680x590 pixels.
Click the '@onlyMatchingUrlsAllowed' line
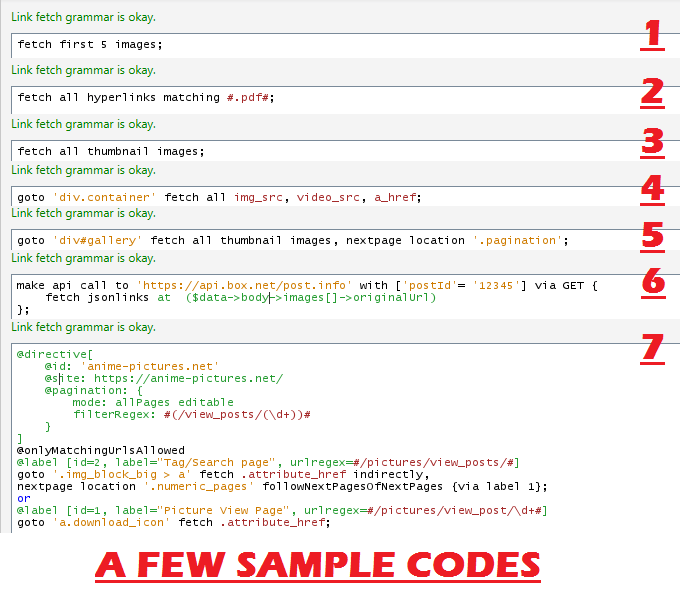(x=101, y=450)
